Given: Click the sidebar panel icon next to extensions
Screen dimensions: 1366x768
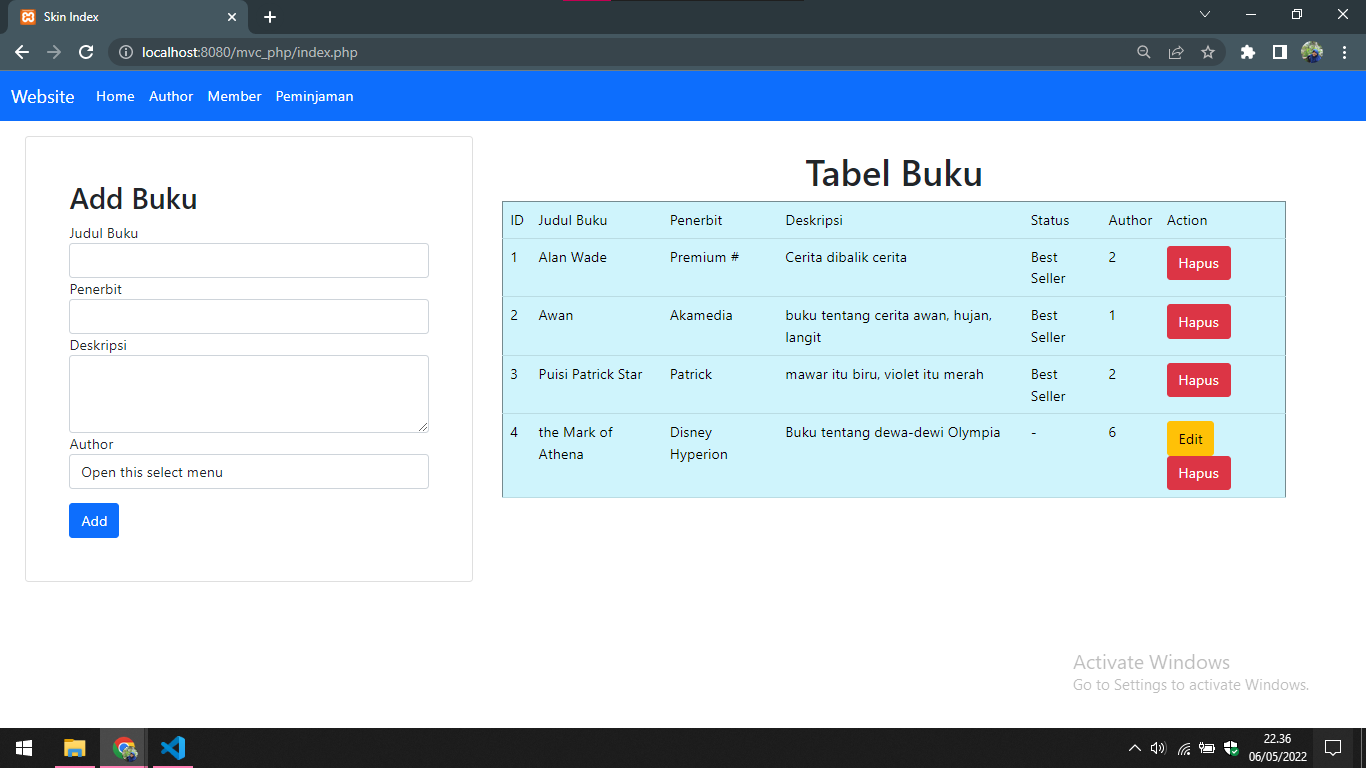Looking at the screenshot, I should point(1280,52).
